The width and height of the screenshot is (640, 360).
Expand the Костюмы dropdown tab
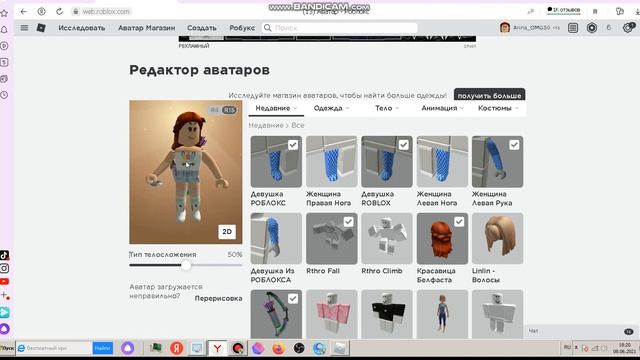[498, 108]
